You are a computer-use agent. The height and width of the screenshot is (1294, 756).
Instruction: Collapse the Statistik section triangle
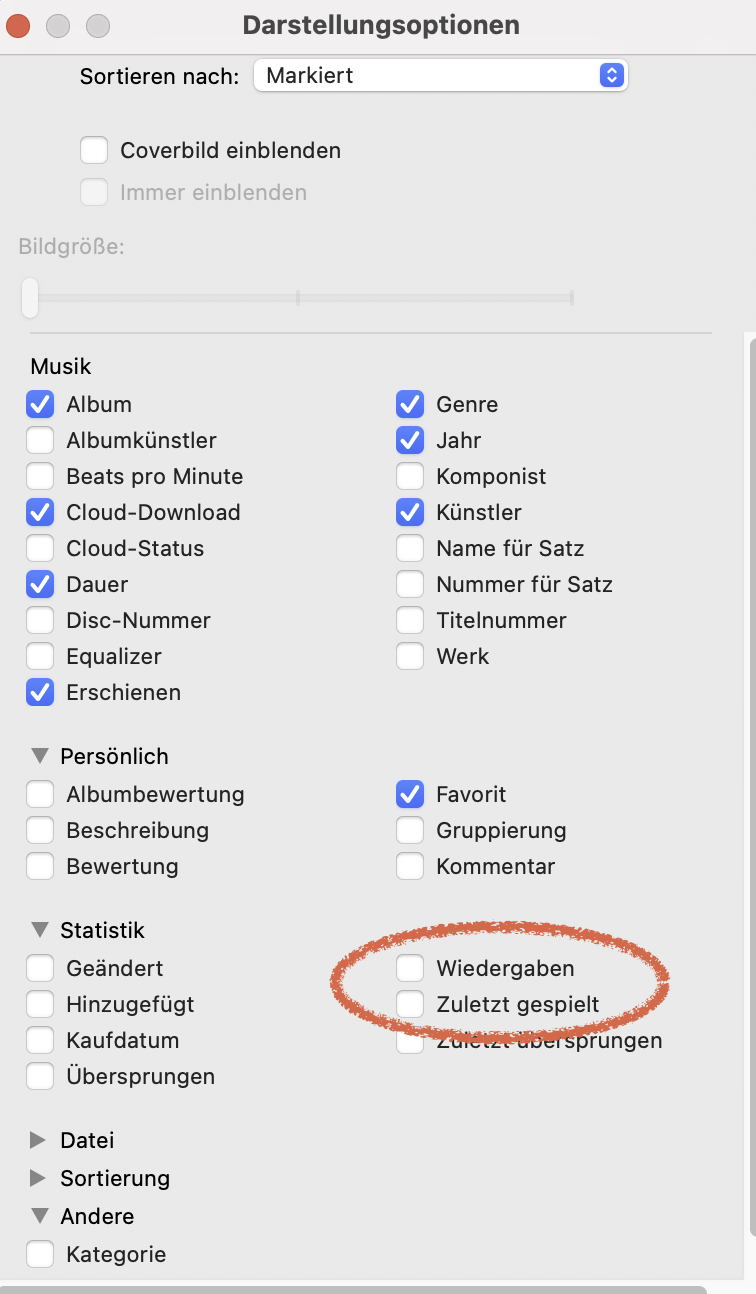(x=40, y=930)
